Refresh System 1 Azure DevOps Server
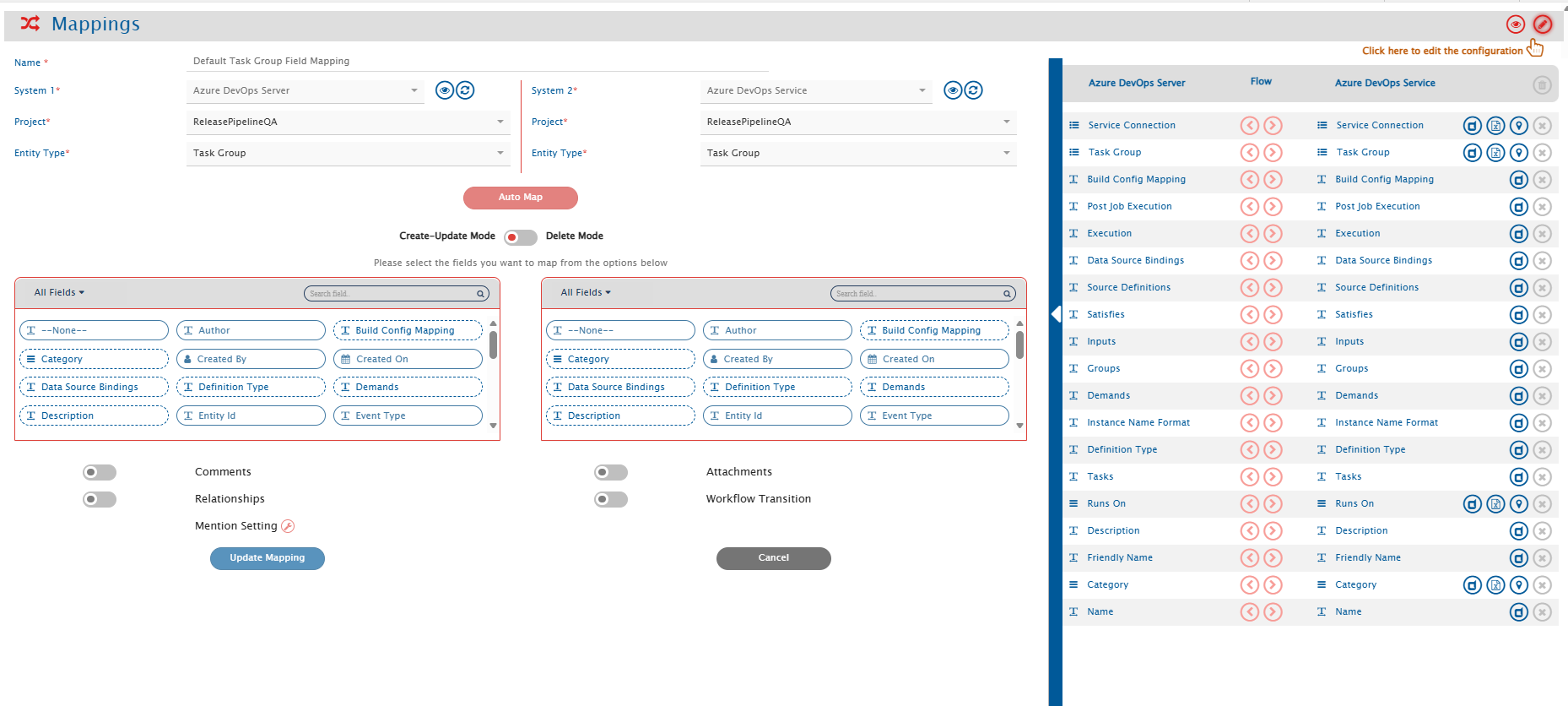 pyautogui.click(x=465, y=90)
